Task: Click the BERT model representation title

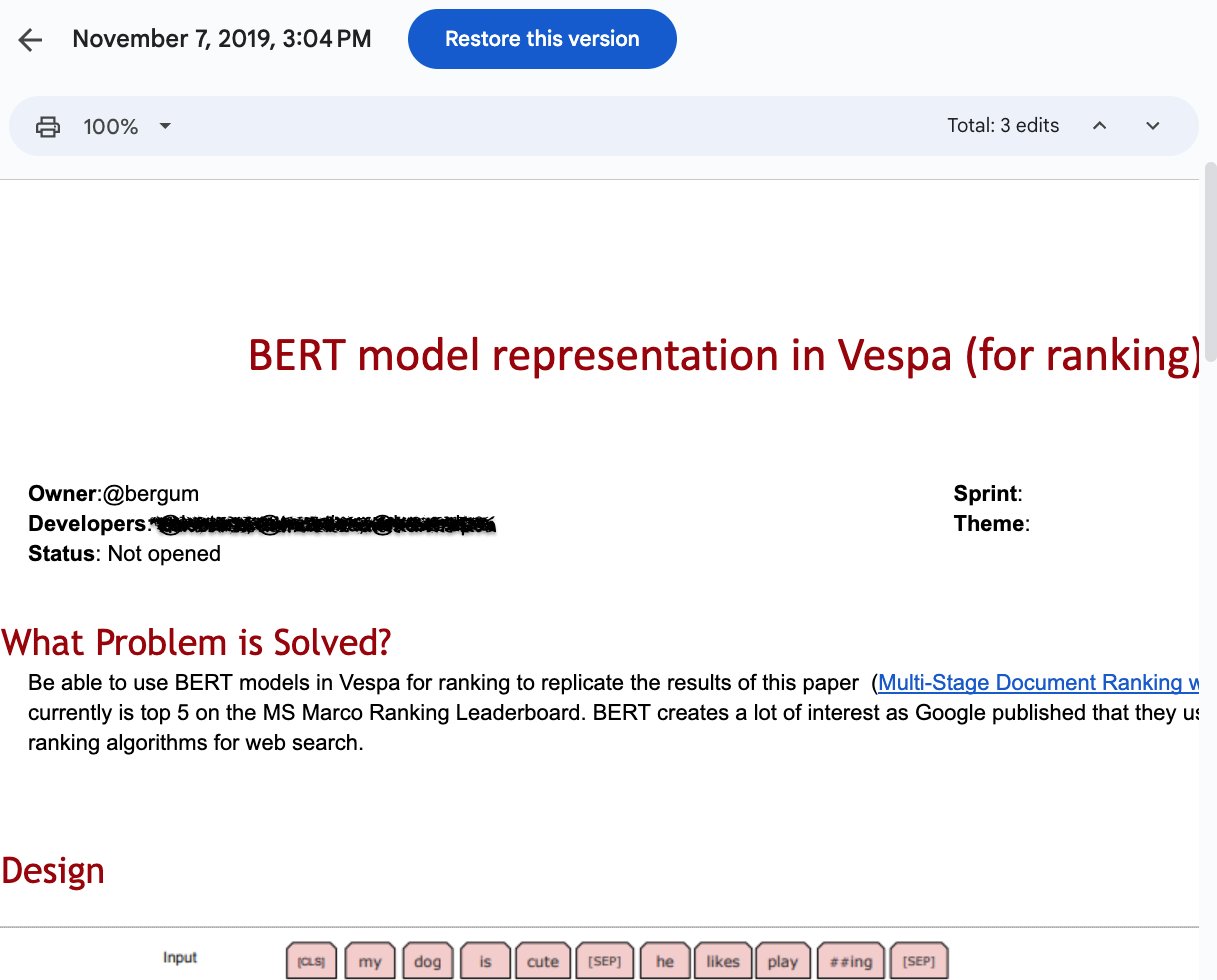Action: pos(724,355)
